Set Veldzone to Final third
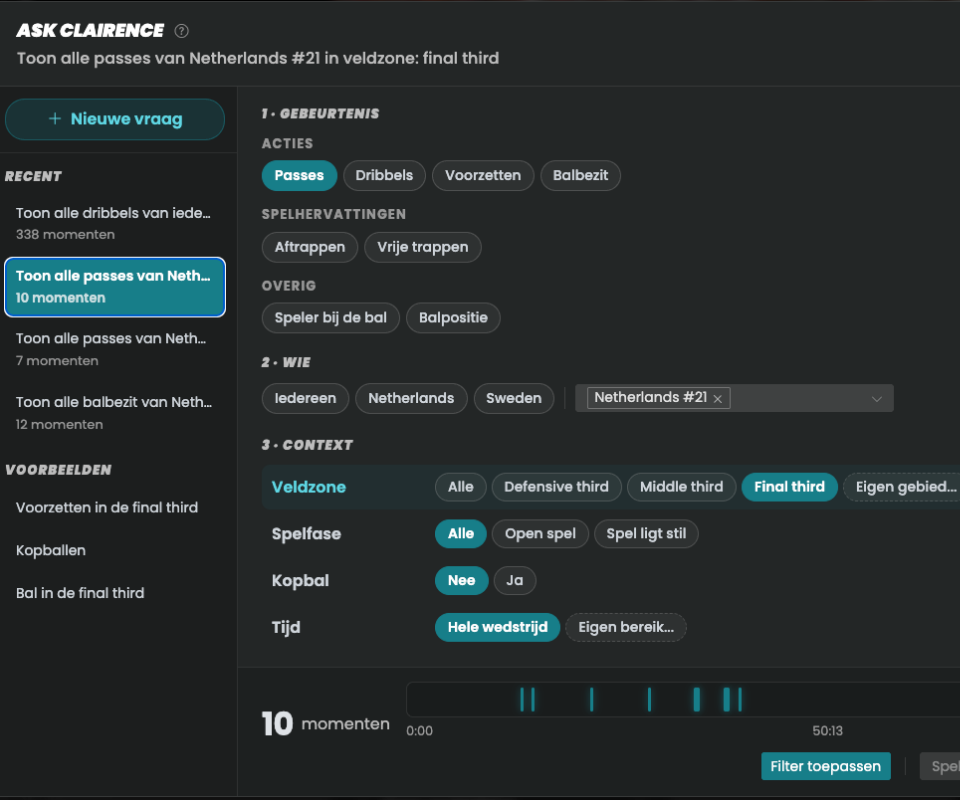960x800 pixels. [x=789, y=487]
